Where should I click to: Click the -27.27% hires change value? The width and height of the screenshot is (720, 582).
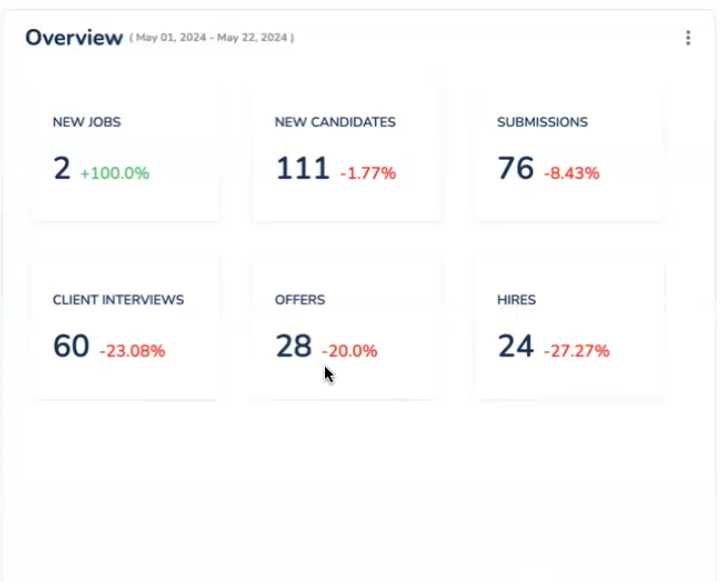576,351
